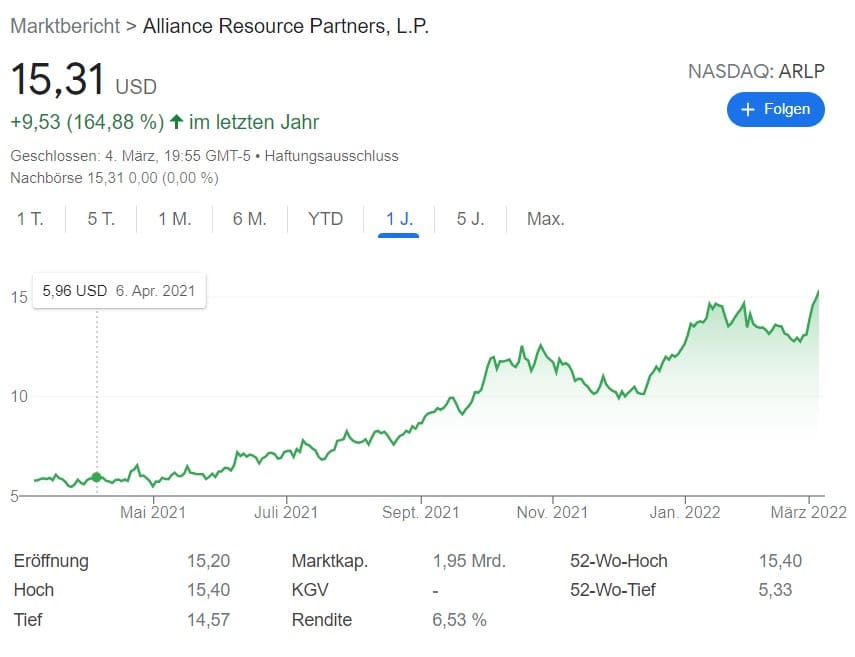Click the 52-Wo-Tief value 5,33
The height and width of the screenshot is (657, 855).
tap(775, 590)
